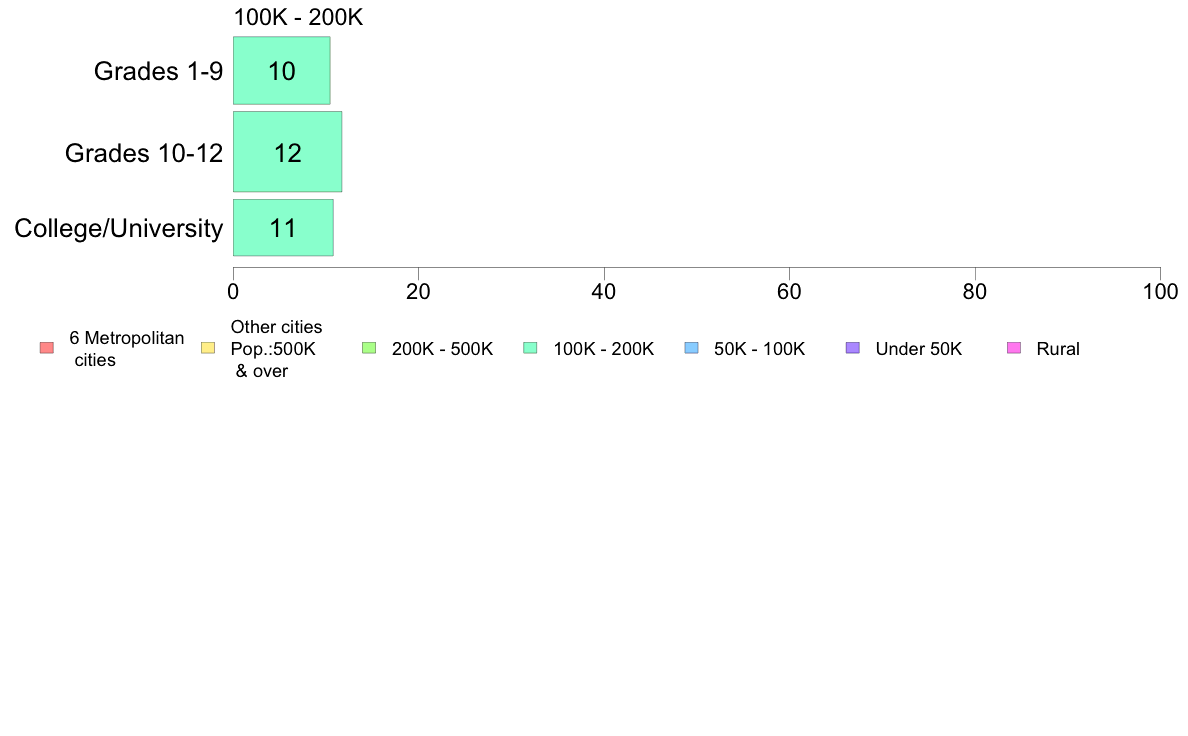Click the red 6 Metropolitan cities legend swatch
The height and width of the screenshot is (736, 1188).
click(x=47, y=348)
